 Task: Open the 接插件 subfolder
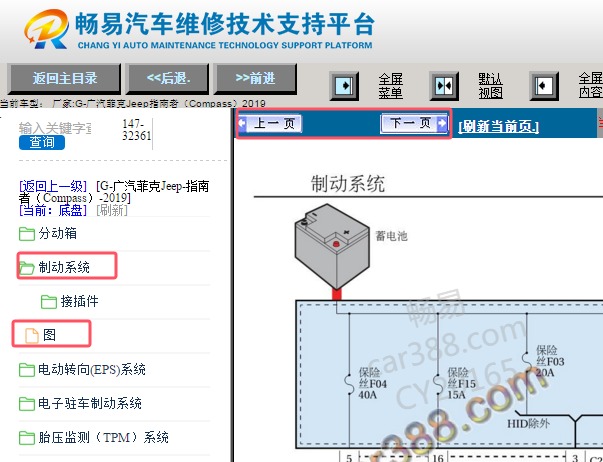(79, 301)
